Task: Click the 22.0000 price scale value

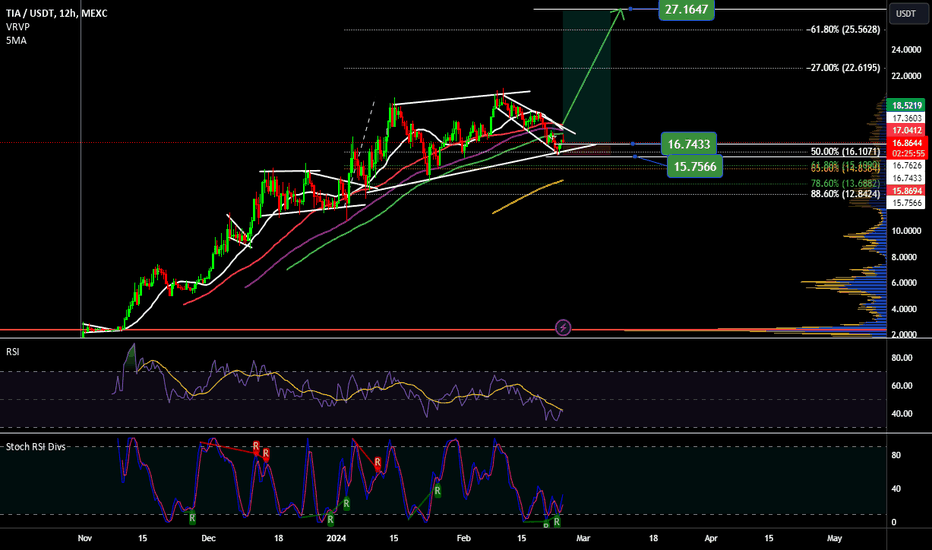Action: point(906,76)
